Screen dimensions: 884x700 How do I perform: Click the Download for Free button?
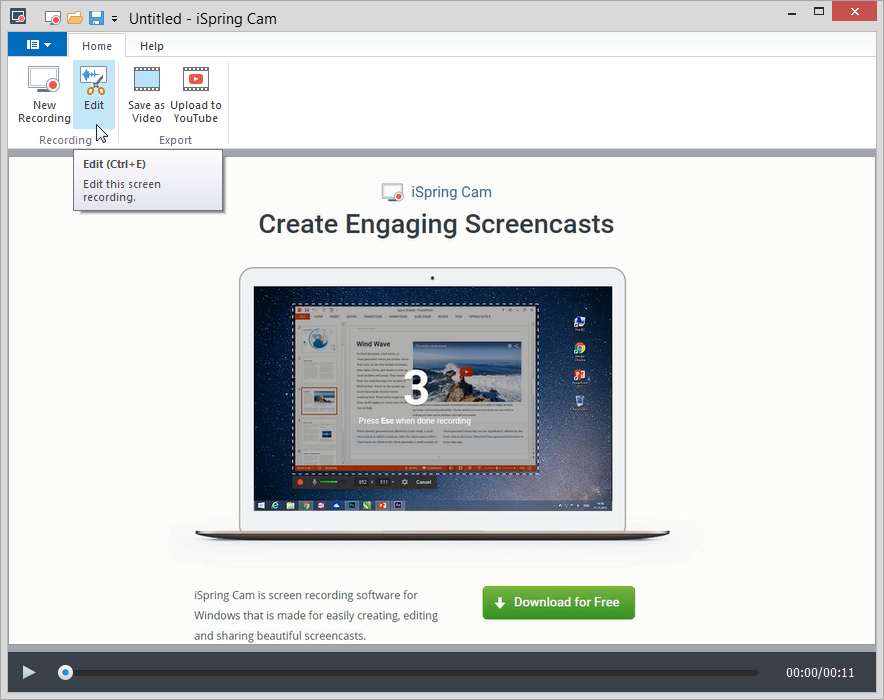click(558, 602)
